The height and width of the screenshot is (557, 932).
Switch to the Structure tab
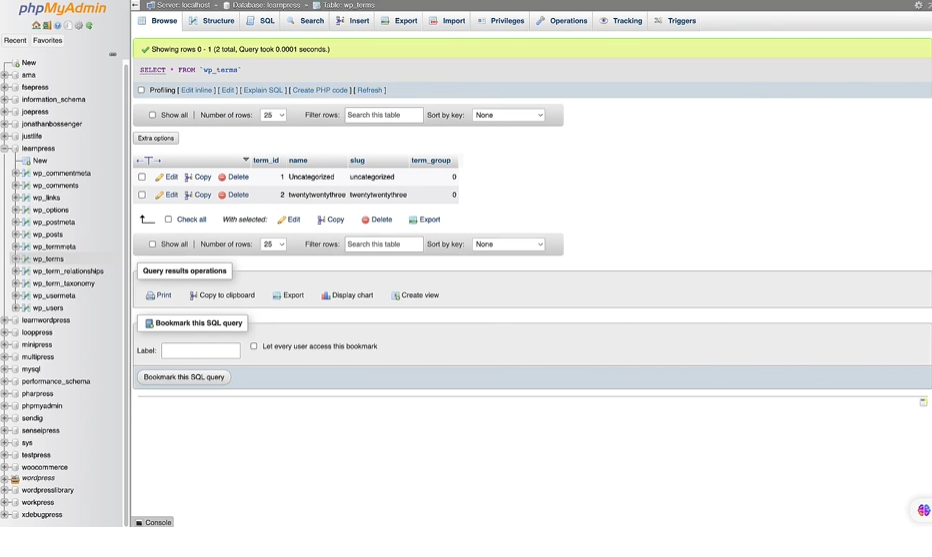coord(212,21)
